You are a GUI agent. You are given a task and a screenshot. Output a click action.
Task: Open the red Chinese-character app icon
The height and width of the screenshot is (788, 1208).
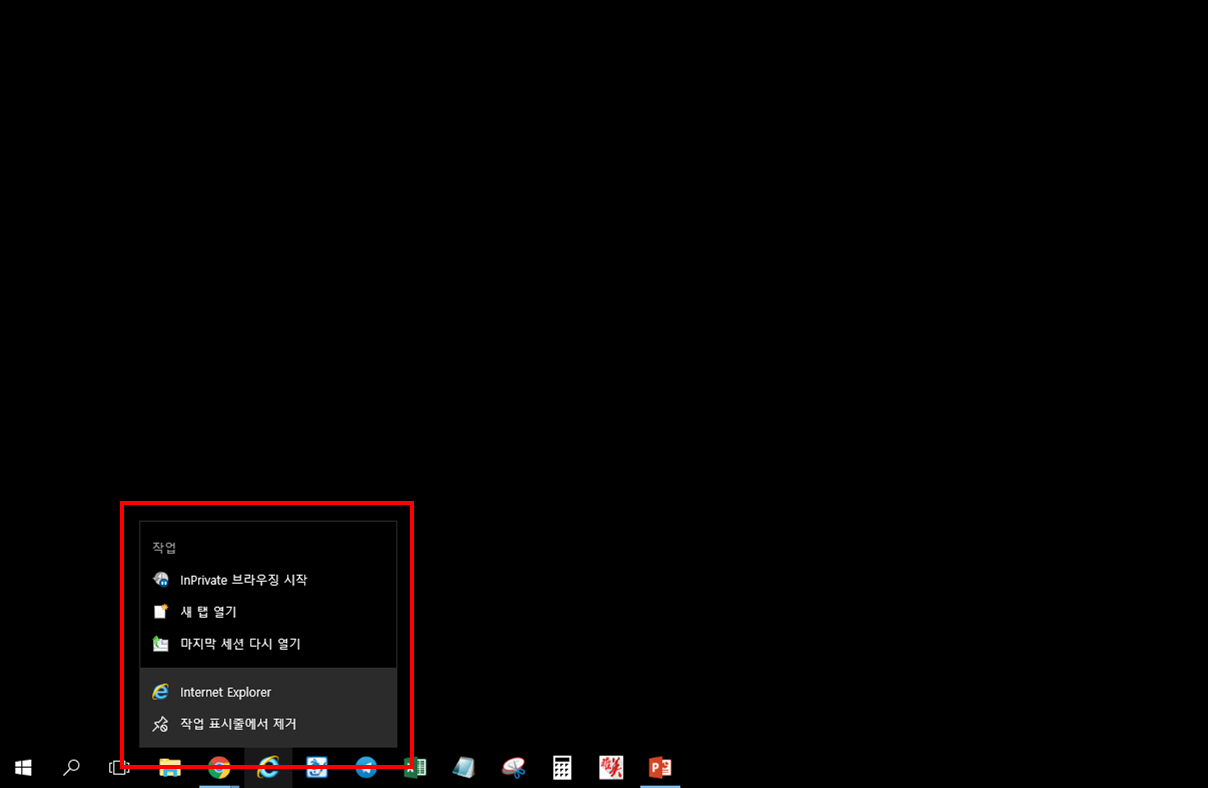[x=611, y=767]
